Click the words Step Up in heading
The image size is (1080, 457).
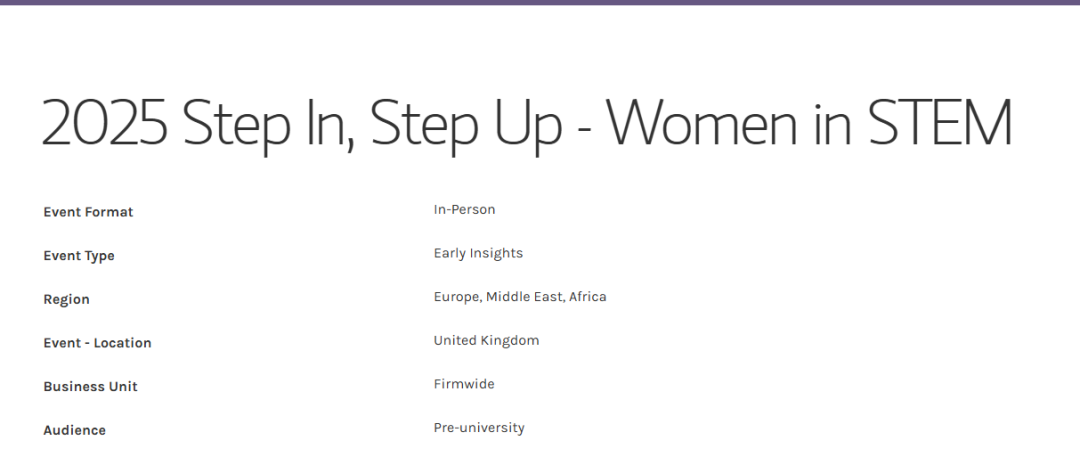point(466,125)
